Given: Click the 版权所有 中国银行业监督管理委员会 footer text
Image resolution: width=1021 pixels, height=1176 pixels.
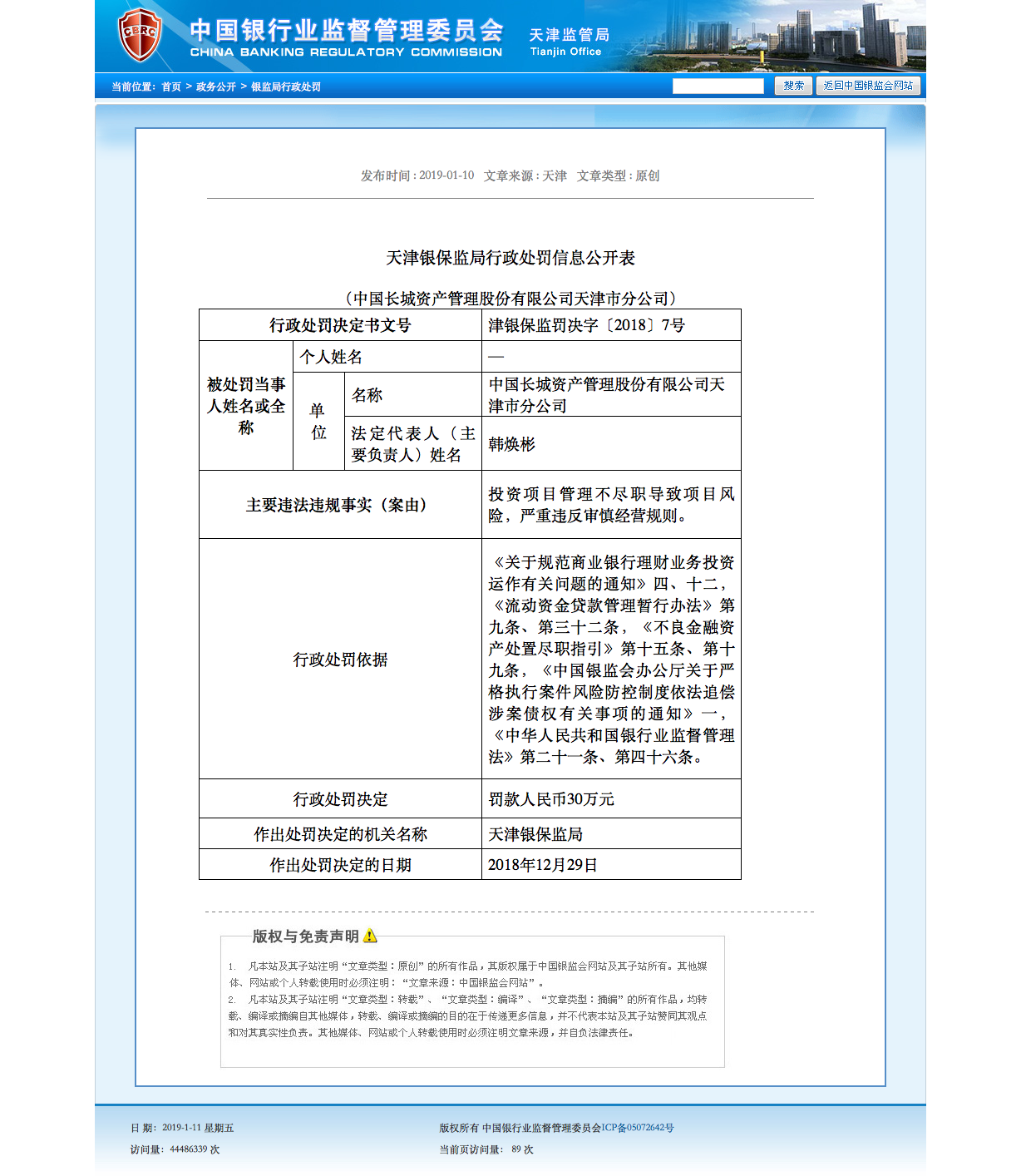Looking at the screenshot, I should click(520, 1128).
